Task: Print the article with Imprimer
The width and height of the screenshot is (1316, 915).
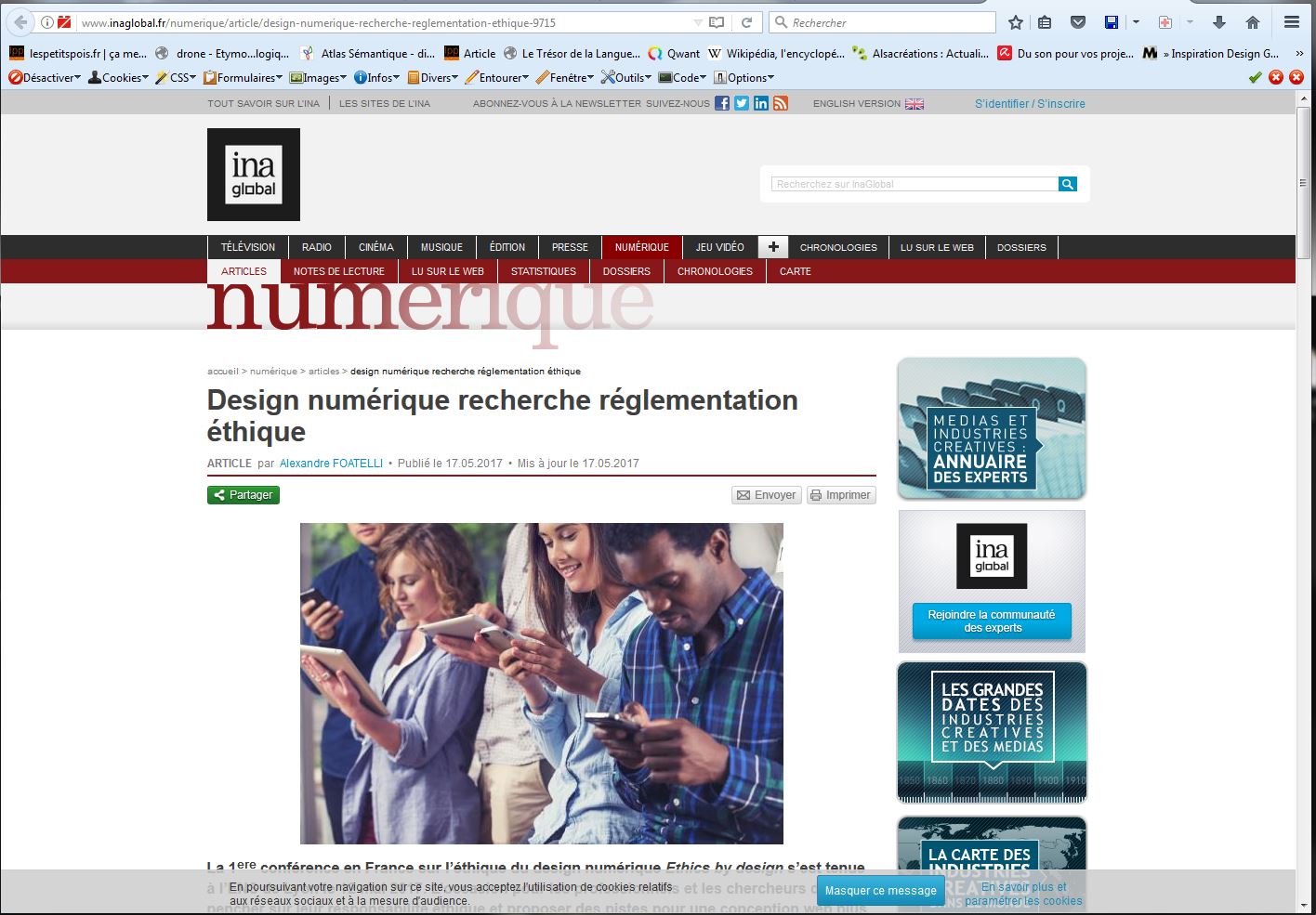Action: 841,495
